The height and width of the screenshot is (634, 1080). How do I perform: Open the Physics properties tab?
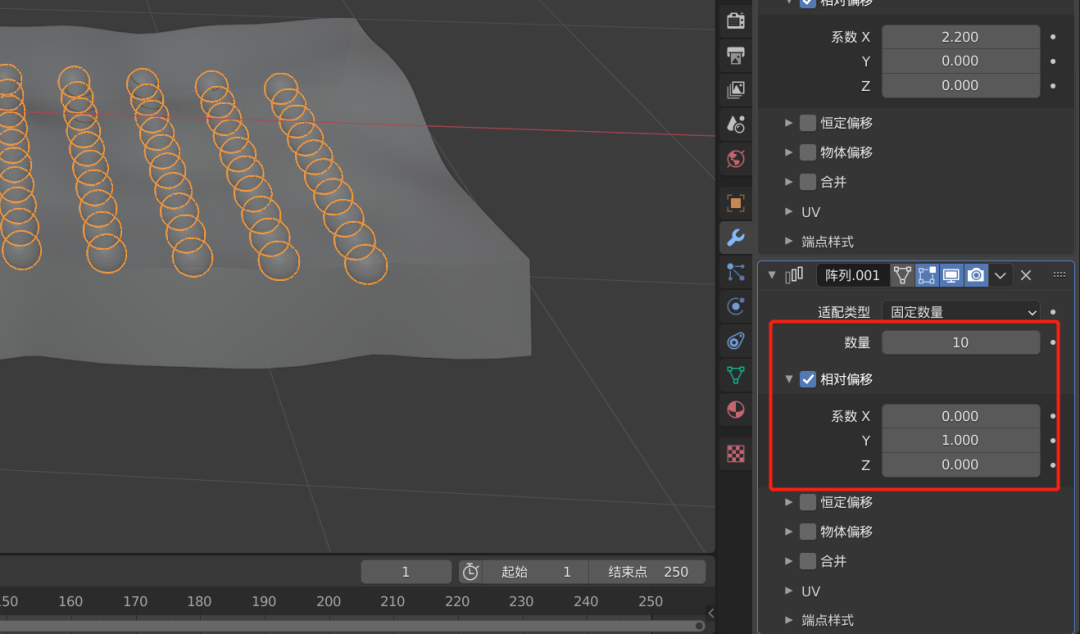tap(736, 307)
